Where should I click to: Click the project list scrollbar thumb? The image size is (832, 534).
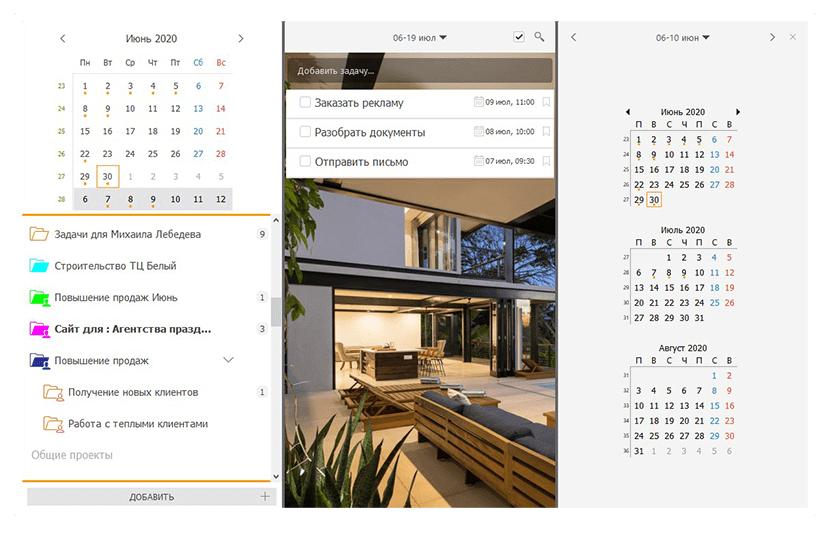click(275, 312)
